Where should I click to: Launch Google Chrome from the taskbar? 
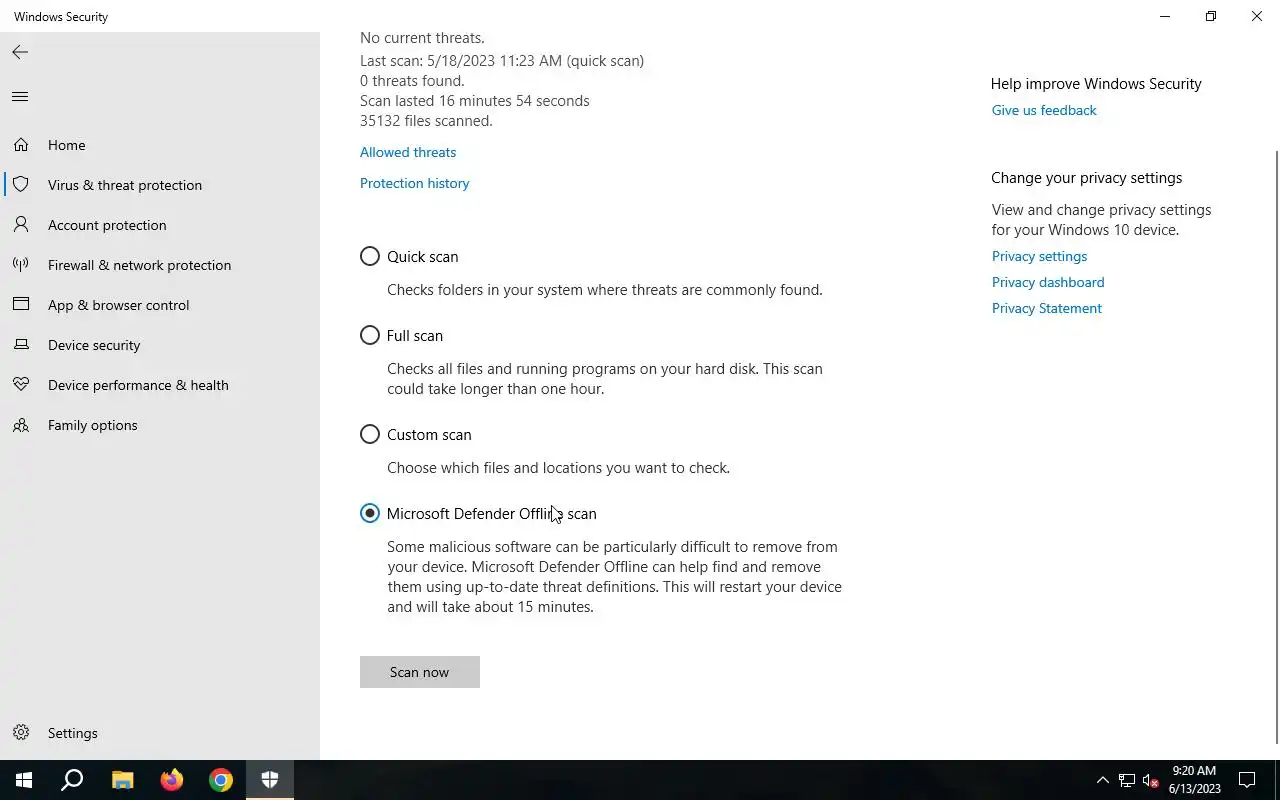[221, 780]
